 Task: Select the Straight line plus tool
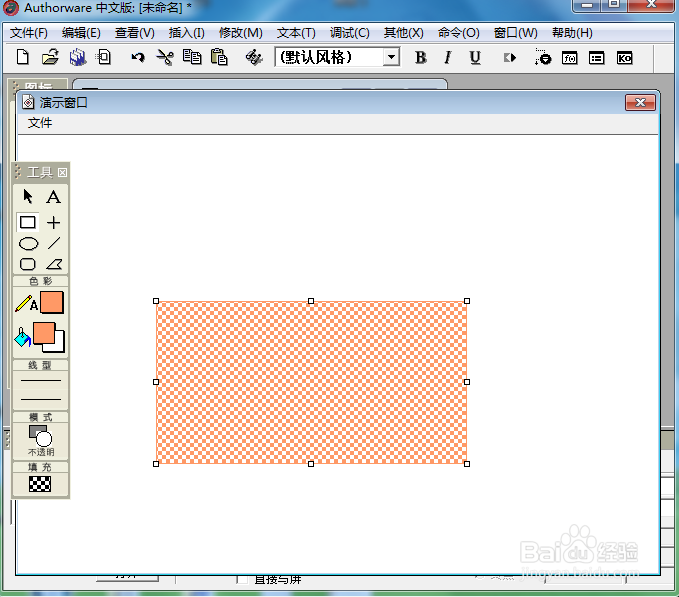tap(54, 223)
